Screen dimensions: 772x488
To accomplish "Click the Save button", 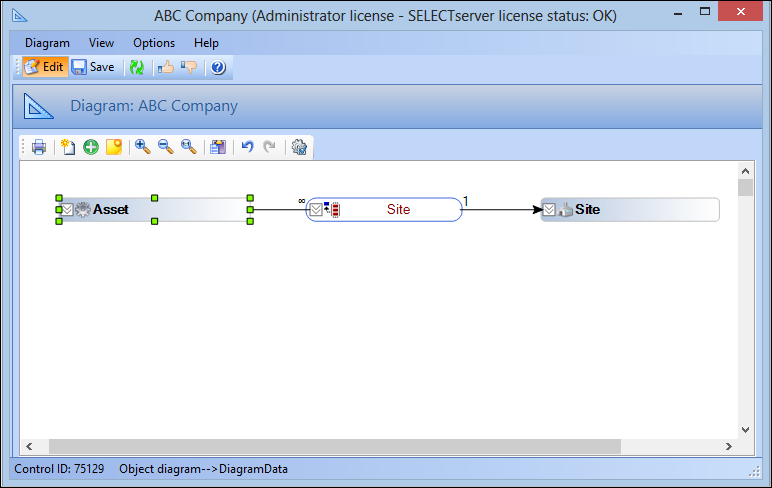I will [x=94, y=67].
